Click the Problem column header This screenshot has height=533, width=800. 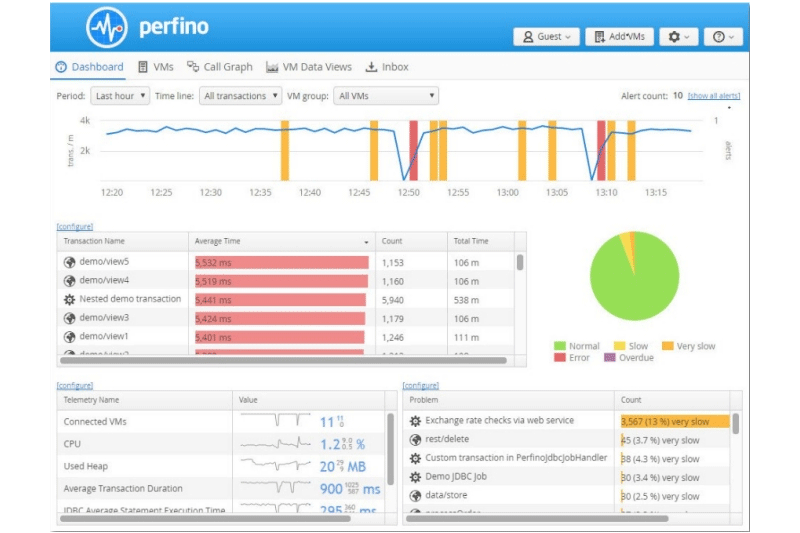coord(509,400)
